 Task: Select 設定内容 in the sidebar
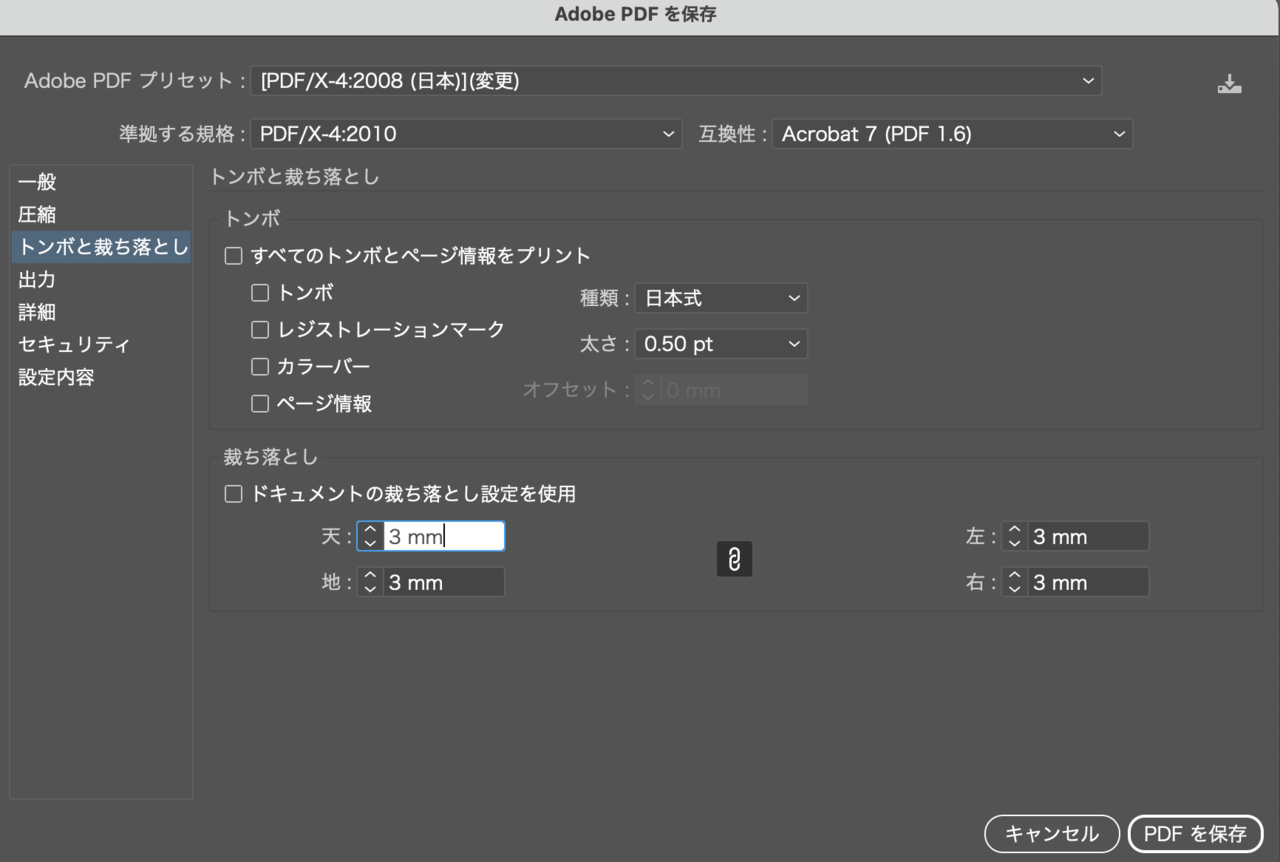click(101, 378)
